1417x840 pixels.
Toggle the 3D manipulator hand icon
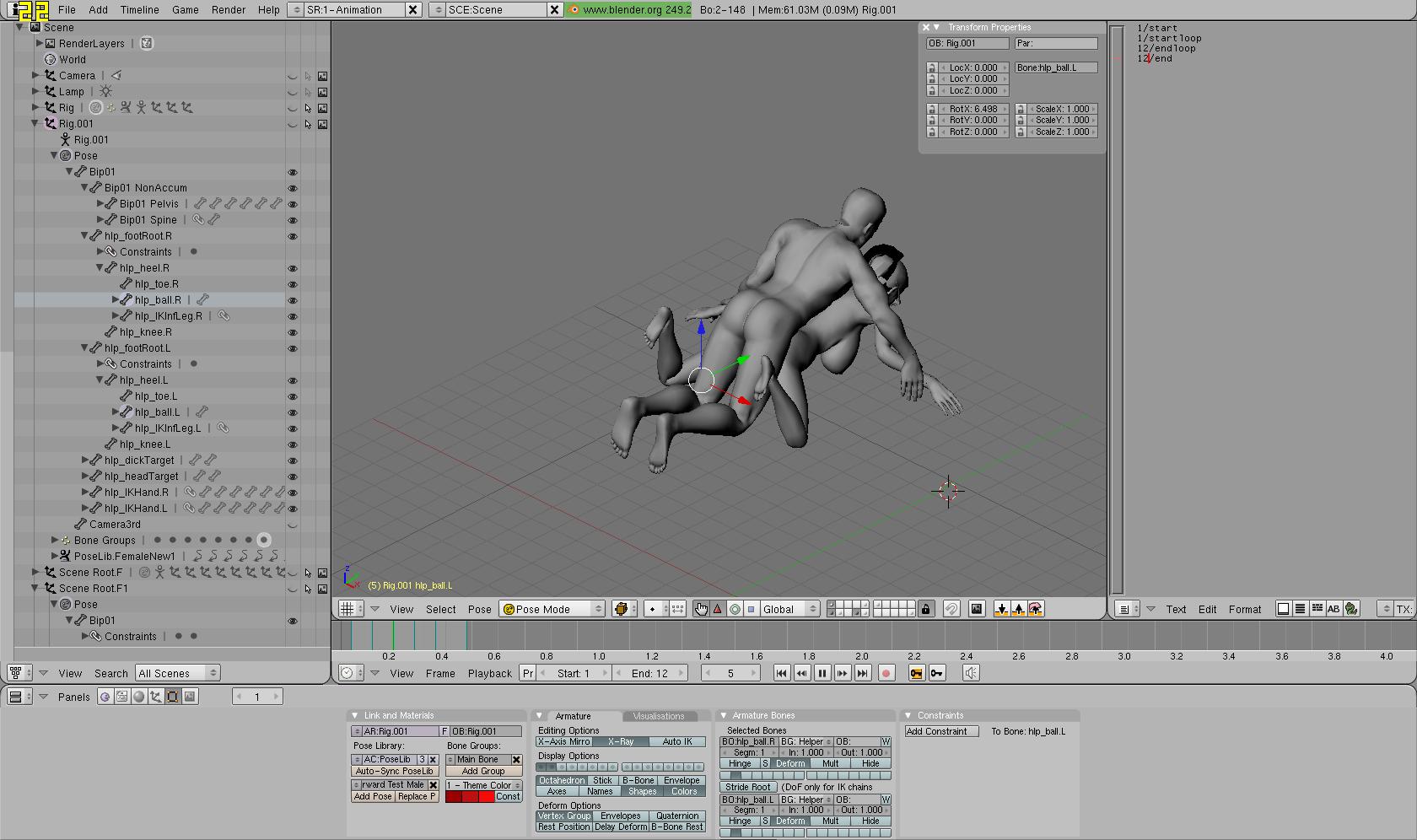[x=701, y=609]
